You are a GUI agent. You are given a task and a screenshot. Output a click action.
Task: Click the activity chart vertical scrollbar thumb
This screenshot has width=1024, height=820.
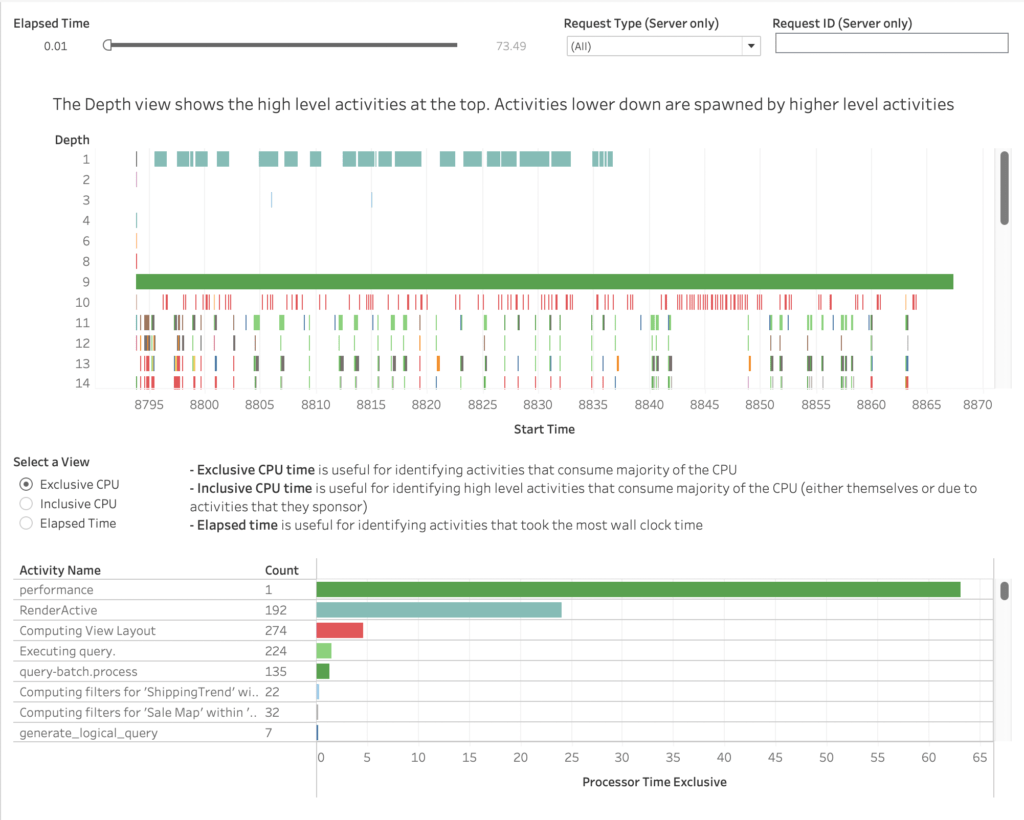click(1004, 590)
